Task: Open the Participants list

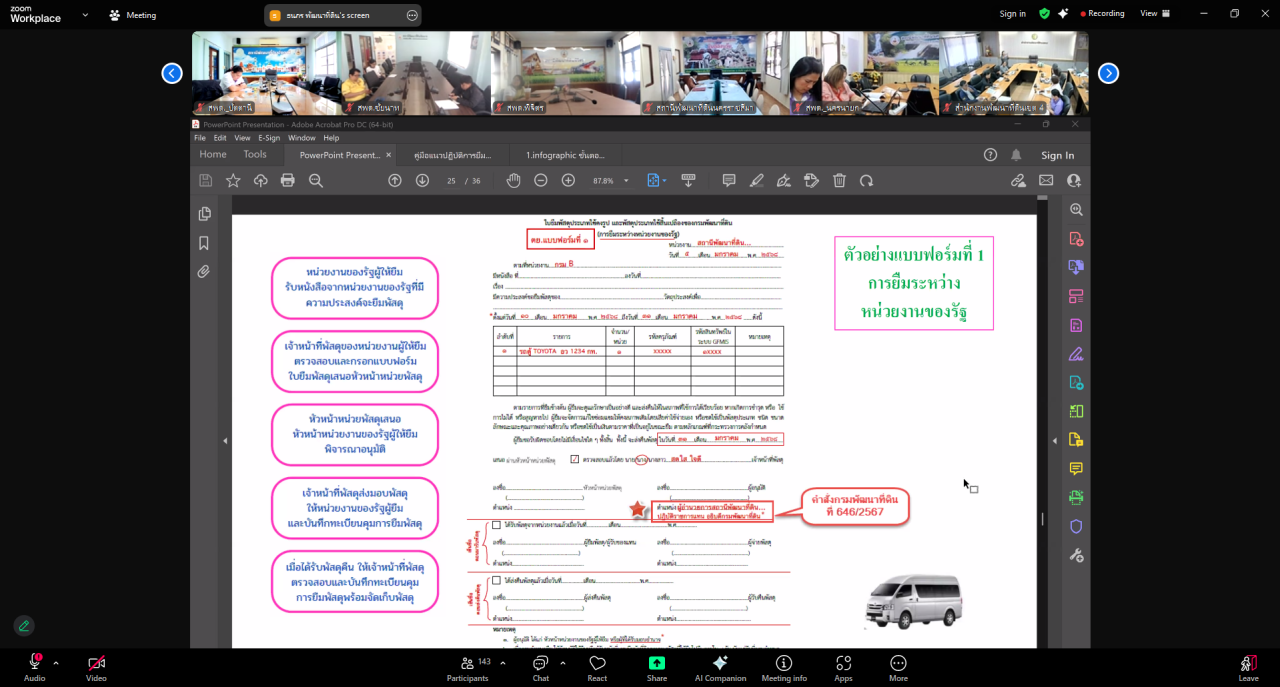Action: (x=467, y=664)
